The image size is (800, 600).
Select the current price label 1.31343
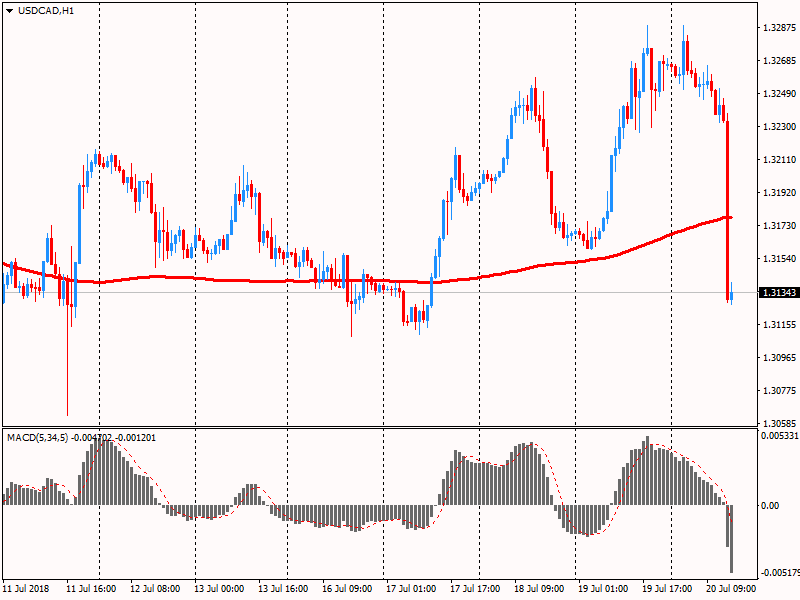(779, 293)
